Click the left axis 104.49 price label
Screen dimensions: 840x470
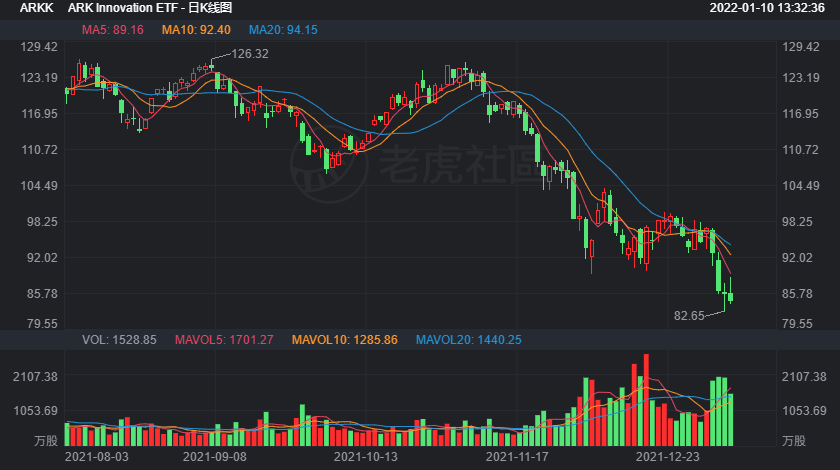pyautogui.click(x=39, y=186)
